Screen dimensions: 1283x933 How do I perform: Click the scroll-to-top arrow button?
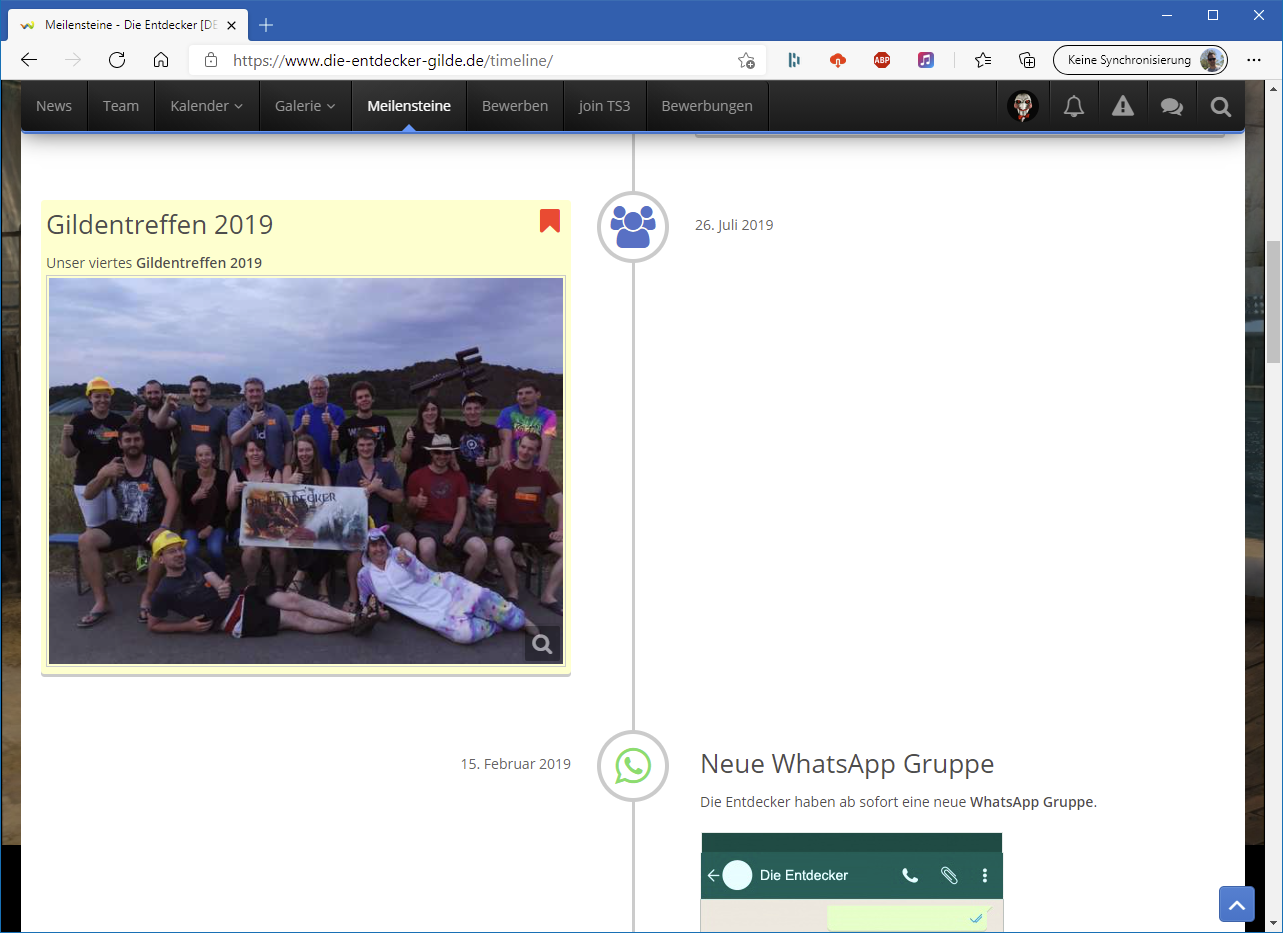[1236, 904]
